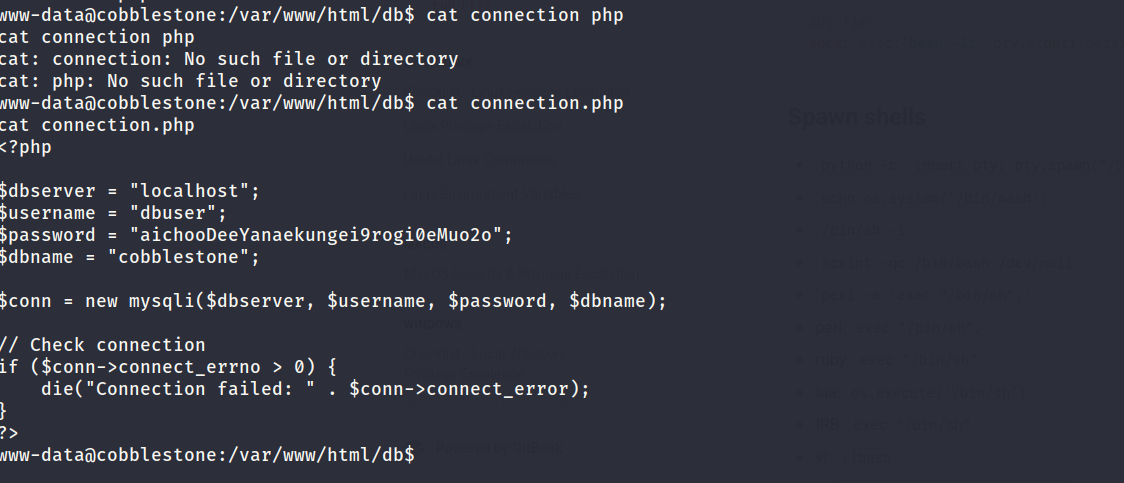Open the faded "Useful Linux Commands" link
The height and width of the screenshot is (483, 1124).
point(479,161)
